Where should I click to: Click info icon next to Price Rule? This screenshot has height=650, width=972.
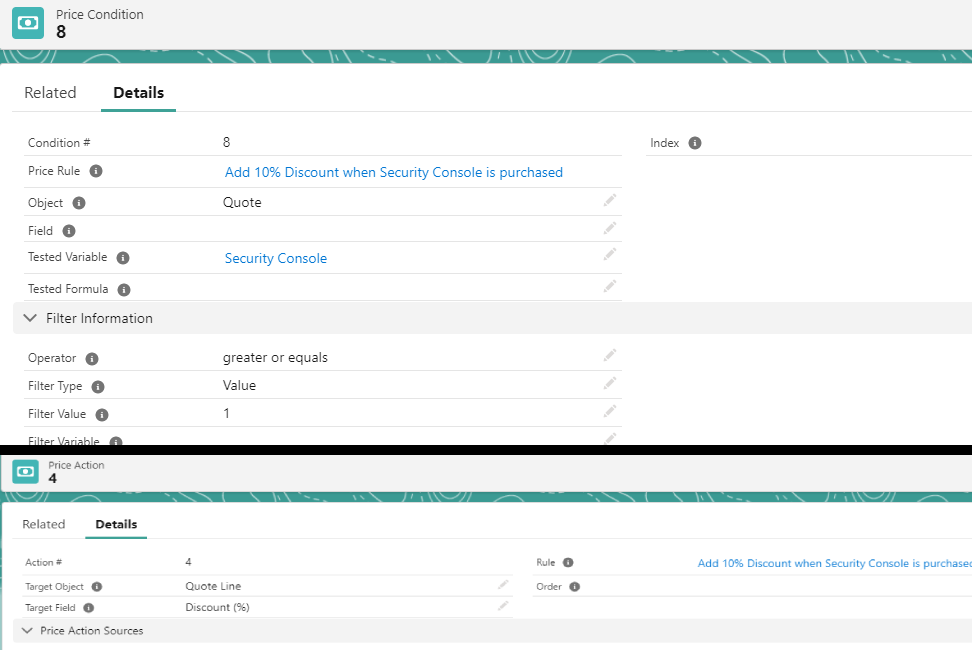(96, 171)
